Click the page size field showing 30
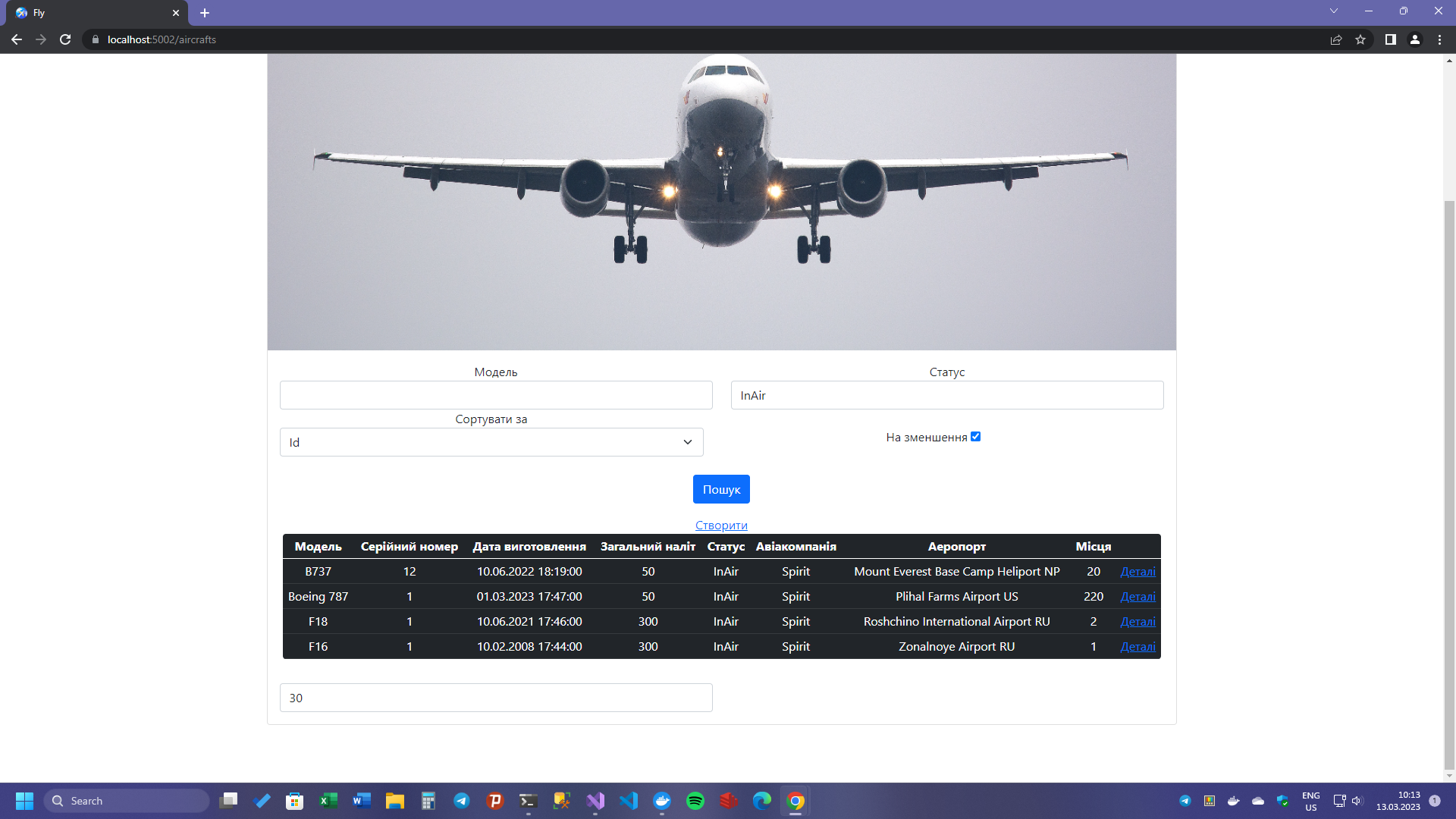The width and height of the screenshot is (1456, 819). [495, 698]
